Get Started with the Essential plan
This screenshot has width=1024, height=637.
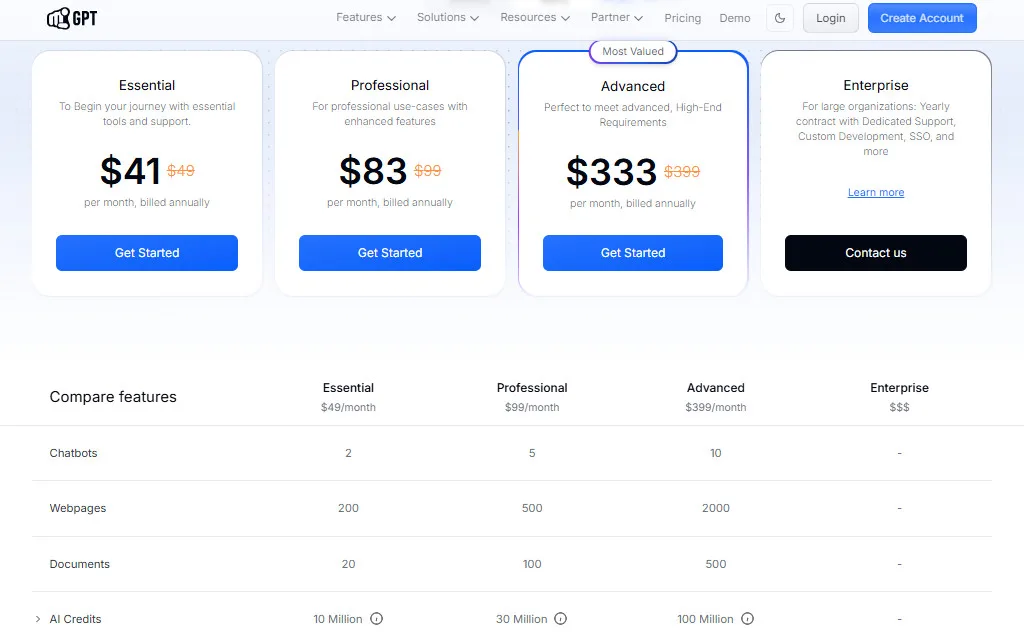[x=146, y=253]
